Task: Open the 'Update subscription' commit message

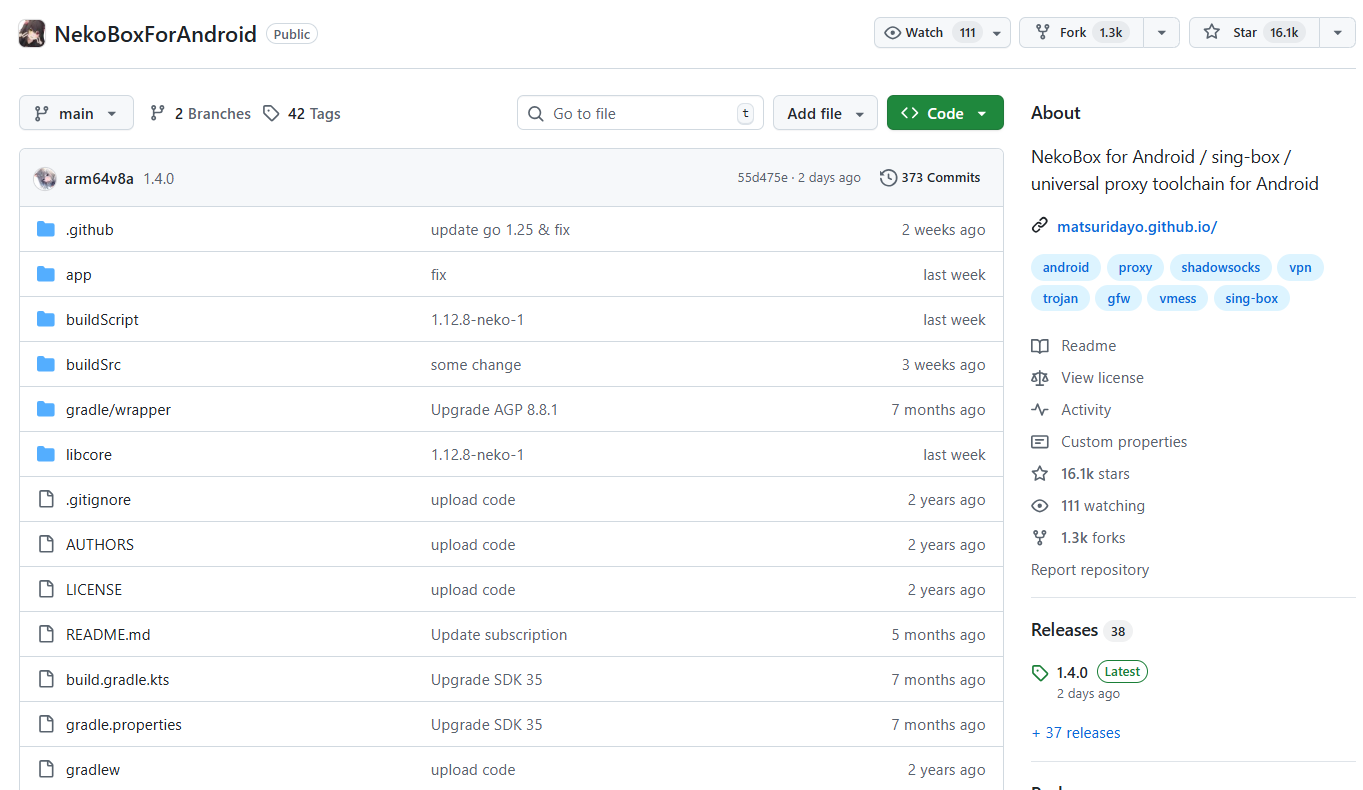Action: click(499, 634)
